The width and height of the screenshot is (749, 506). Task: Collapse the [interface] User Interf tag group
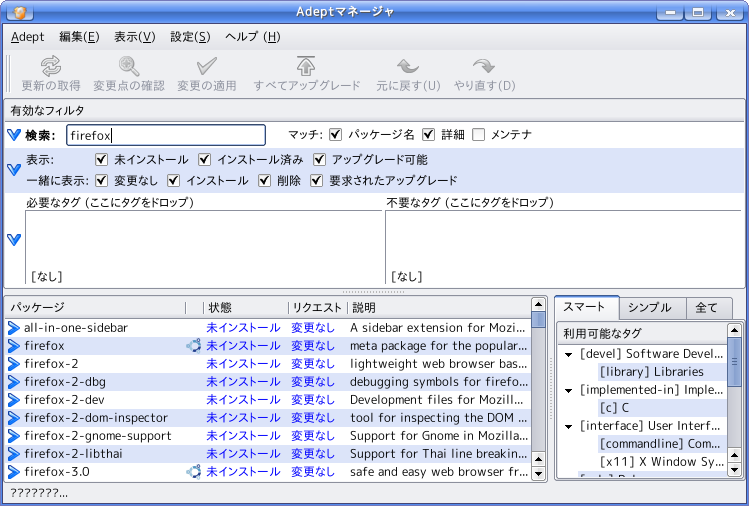click(x=568, y=427)
